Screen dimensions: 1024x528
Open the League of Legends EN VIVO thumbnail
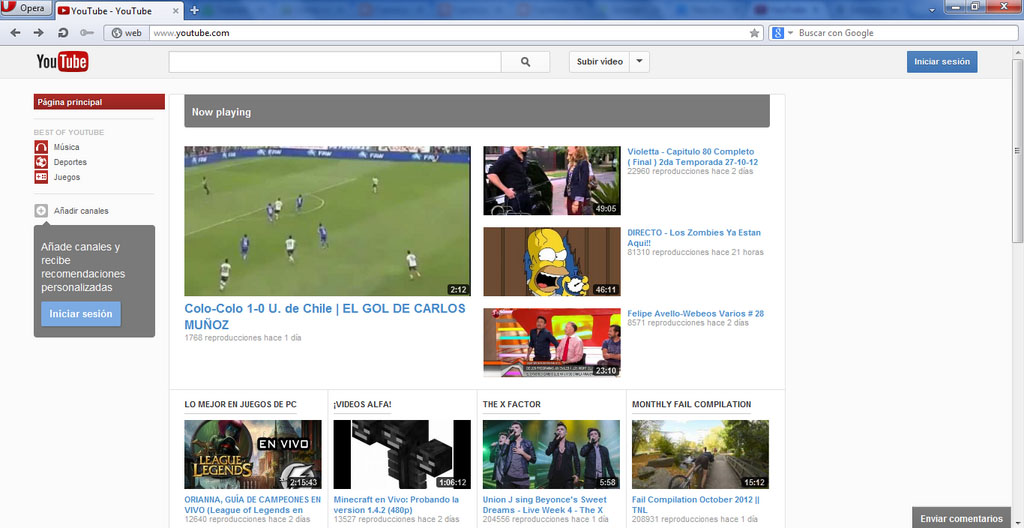pyautogui.click(x=253, y=454)
